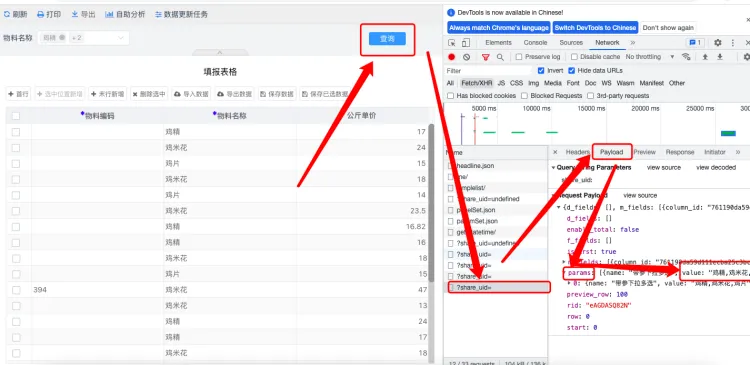Open the Preview tab
The height and width of the screenshot is (365, 750).
point(644,152)
